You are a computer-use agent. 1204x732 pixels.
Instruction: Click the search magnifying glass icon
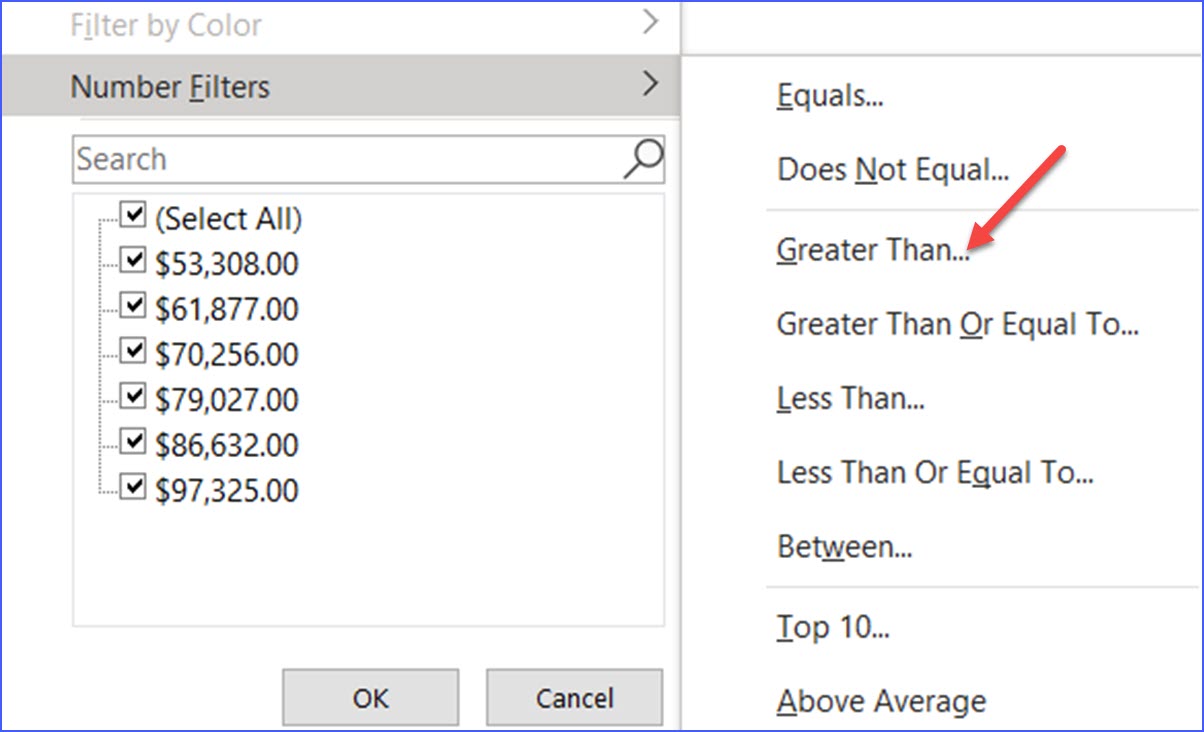pyautogui.click(x=643, y=158)
